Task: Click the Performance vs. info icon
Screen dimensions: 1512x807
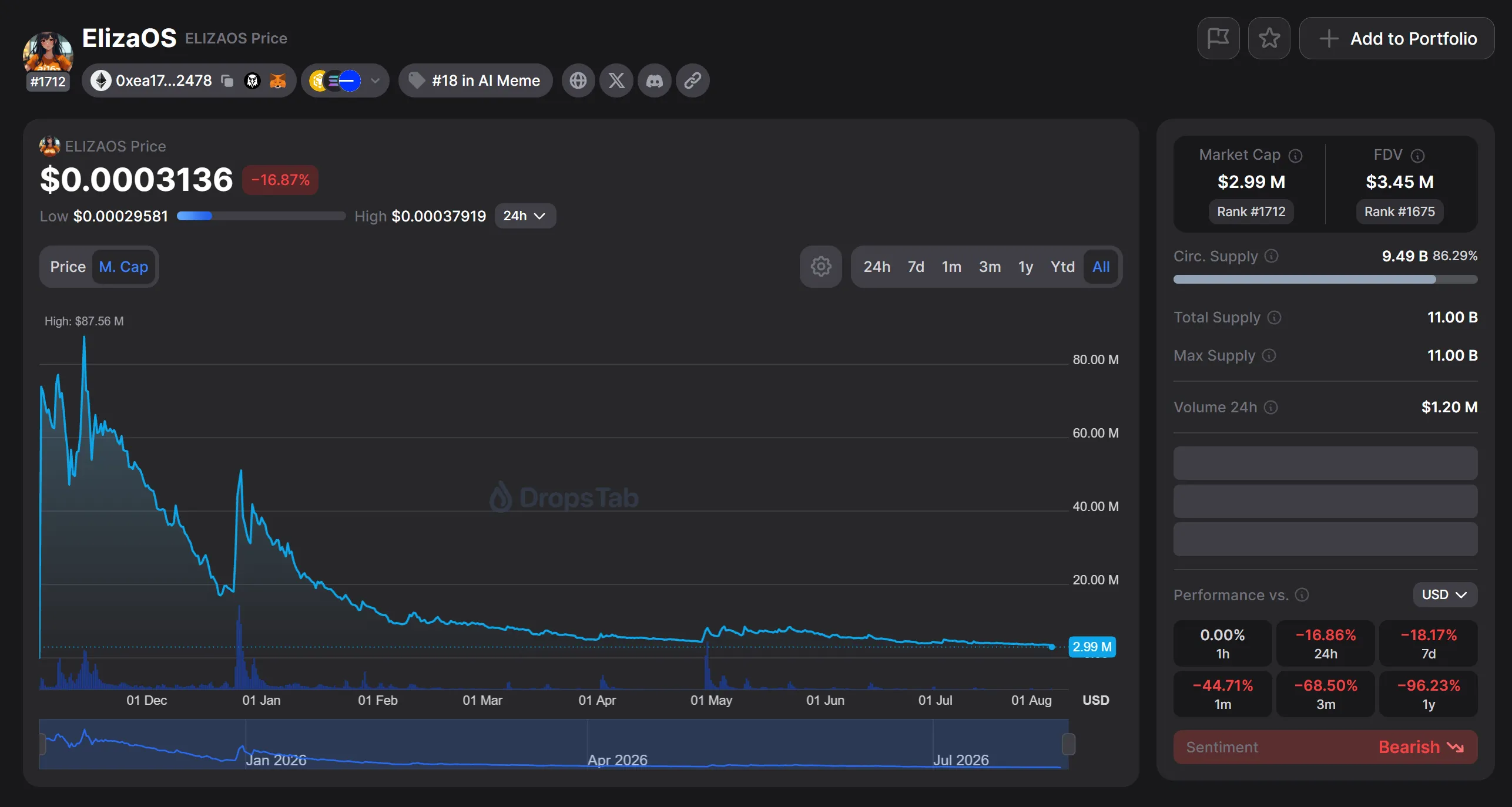Action: (1302, 595)
